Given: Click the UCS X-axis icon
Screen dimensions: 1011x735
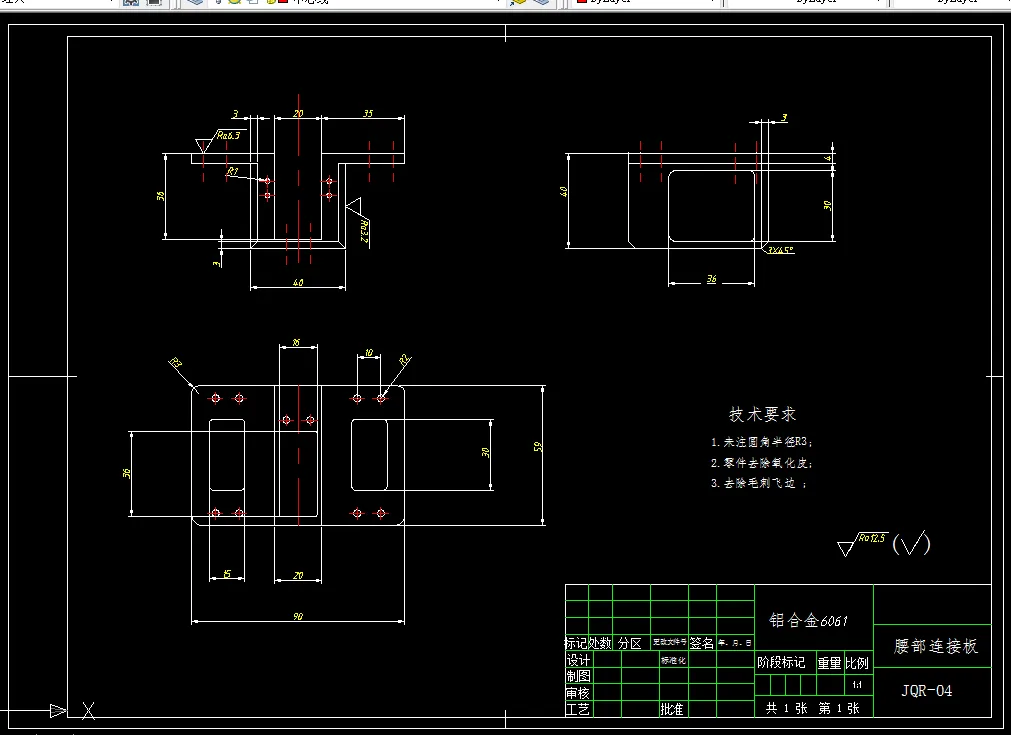Looking at the screenshot, I should point(88,710).
